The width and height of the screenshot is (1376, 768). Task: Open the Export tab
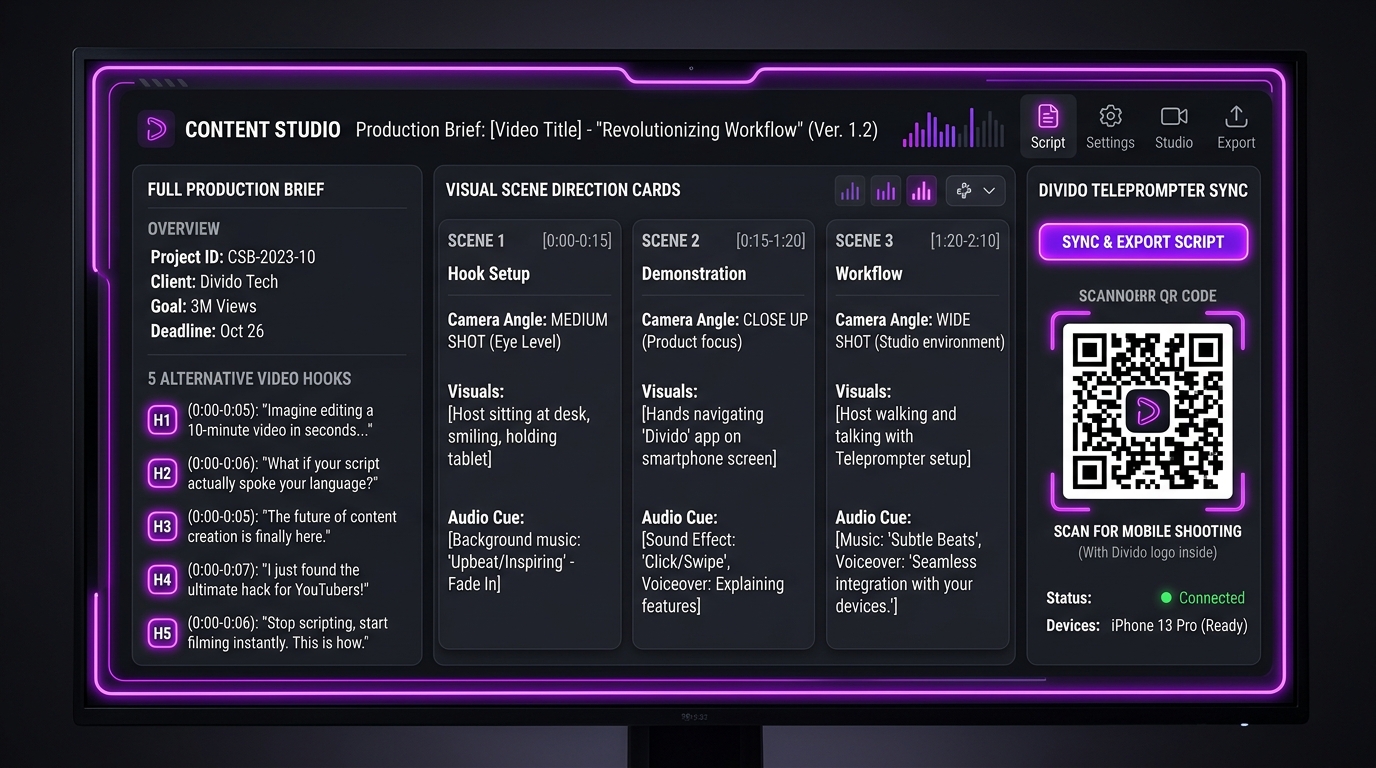(1236, 128)
